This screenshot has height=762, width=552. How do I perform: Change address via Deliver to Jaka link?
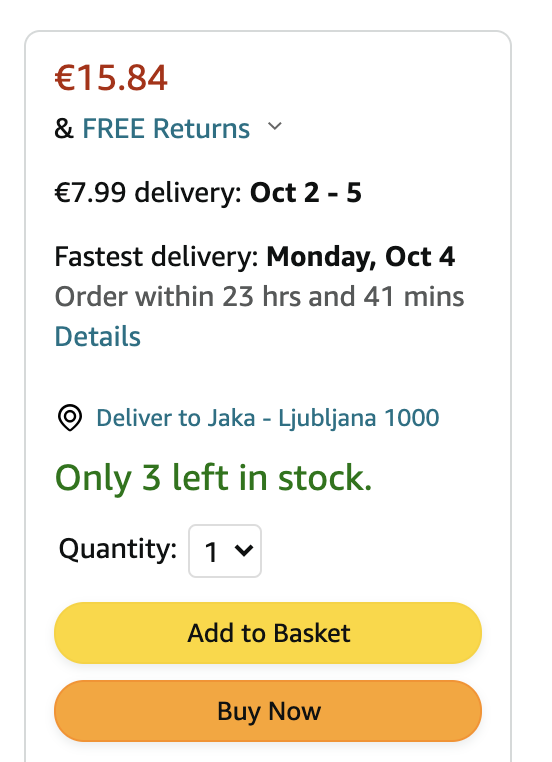tap(268, 418)
